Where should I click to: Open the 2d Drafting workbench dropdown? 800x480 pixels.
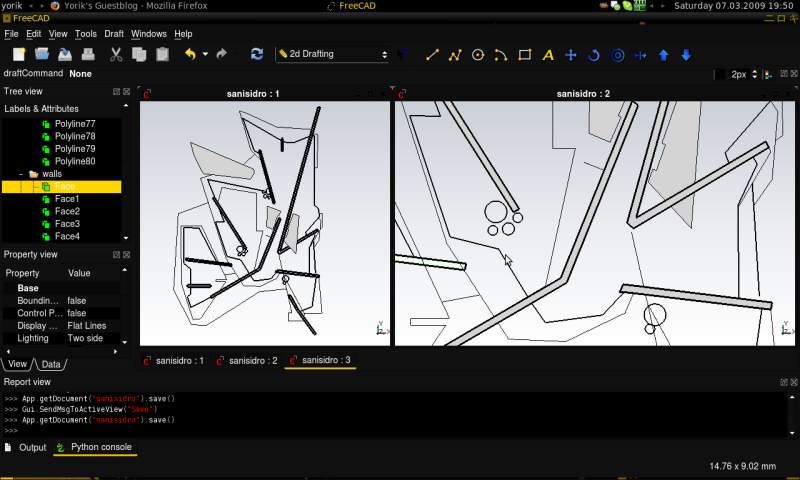point(333,54)
